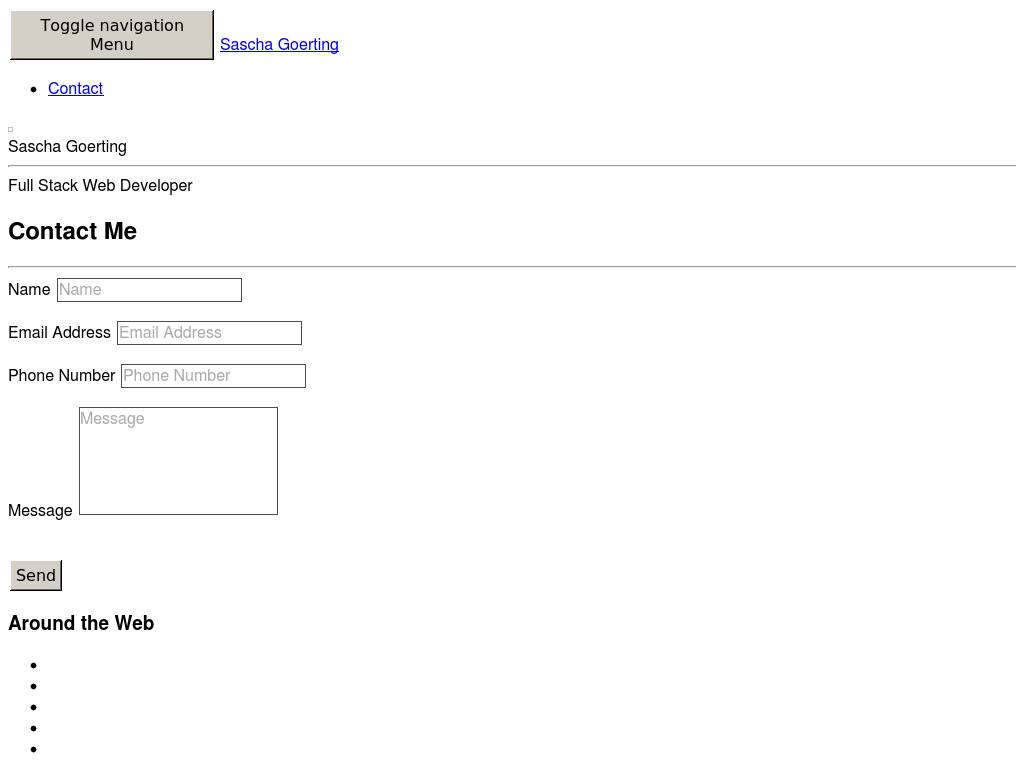
Task: Click the 'Around the Web' heading
Action: pyautogui.click(x=81, y=623)
